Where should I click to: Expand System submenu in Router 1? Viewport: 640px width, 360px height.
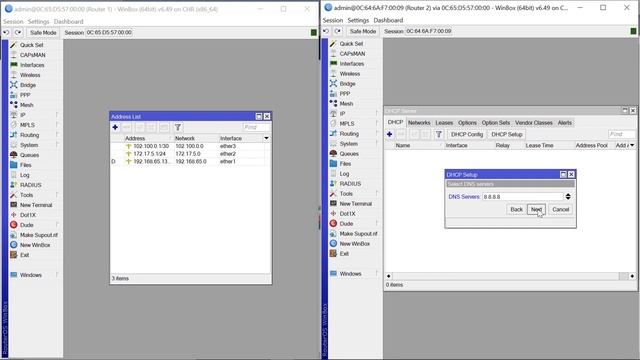57,145
